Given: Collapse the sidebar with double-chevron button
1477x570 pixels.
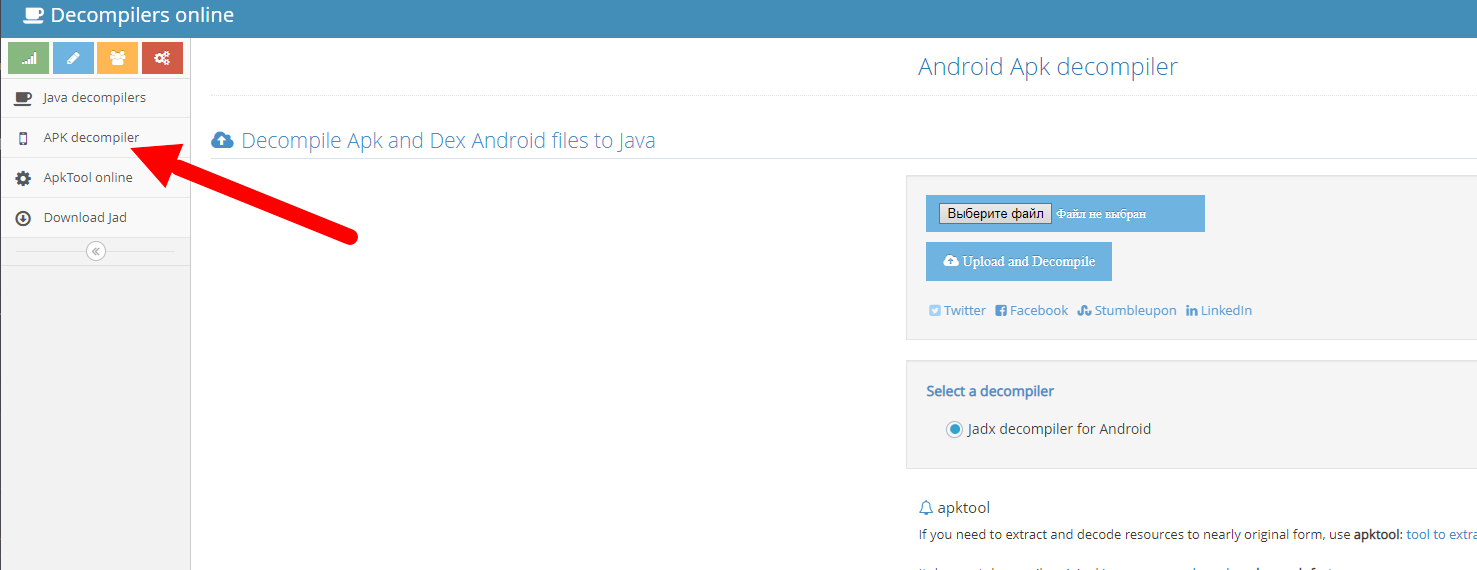Looking at the screenshot, I should point(96,251).
